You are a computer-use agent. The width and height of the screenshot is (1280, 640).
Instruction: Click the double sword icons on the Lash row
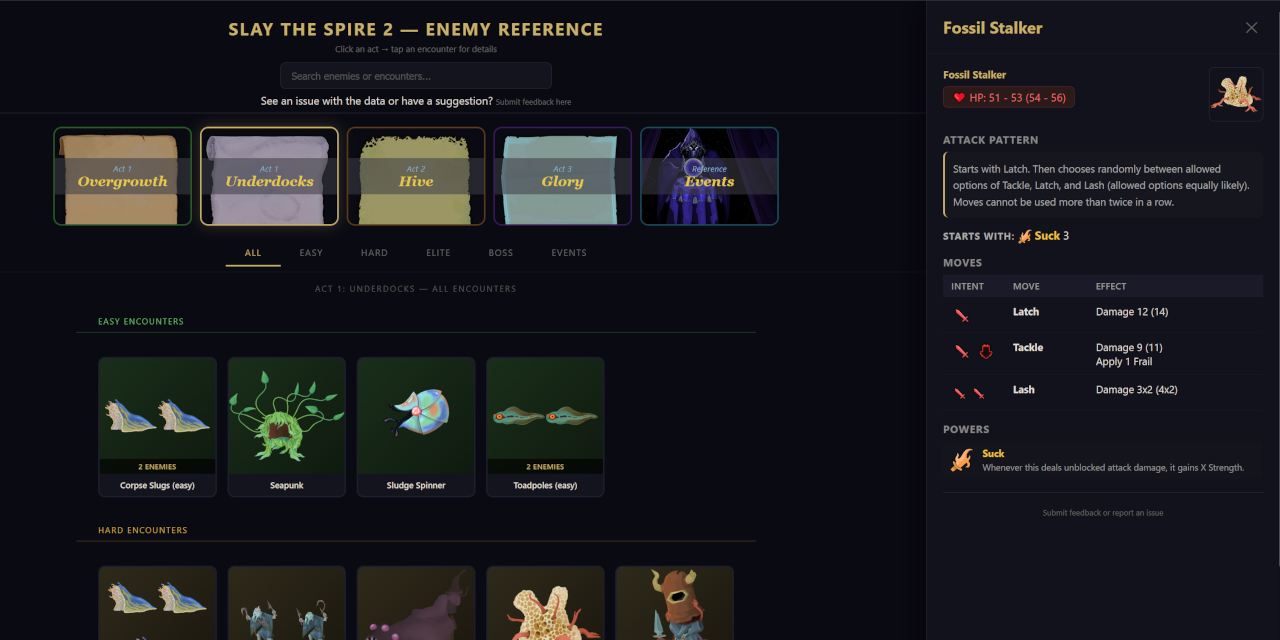(967, 394)
